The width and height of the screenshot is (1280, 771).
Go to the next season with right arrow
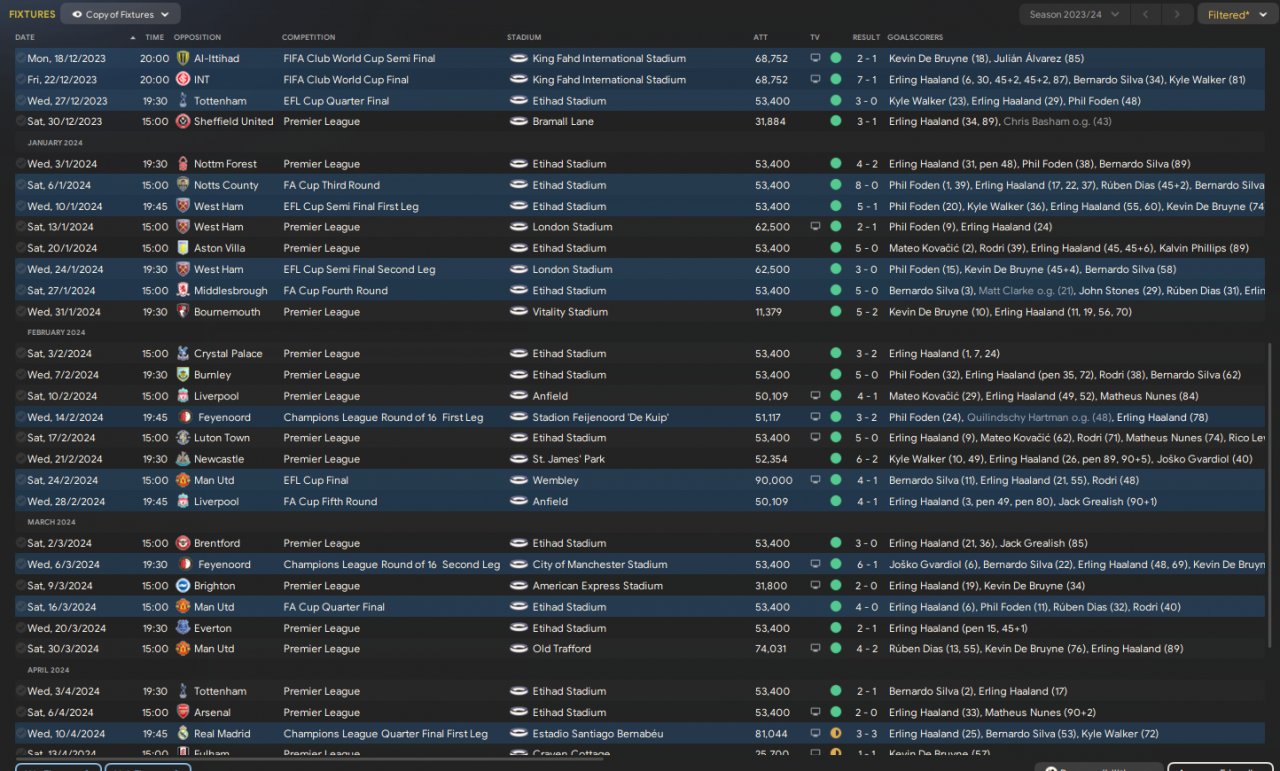click(1178, 15)
